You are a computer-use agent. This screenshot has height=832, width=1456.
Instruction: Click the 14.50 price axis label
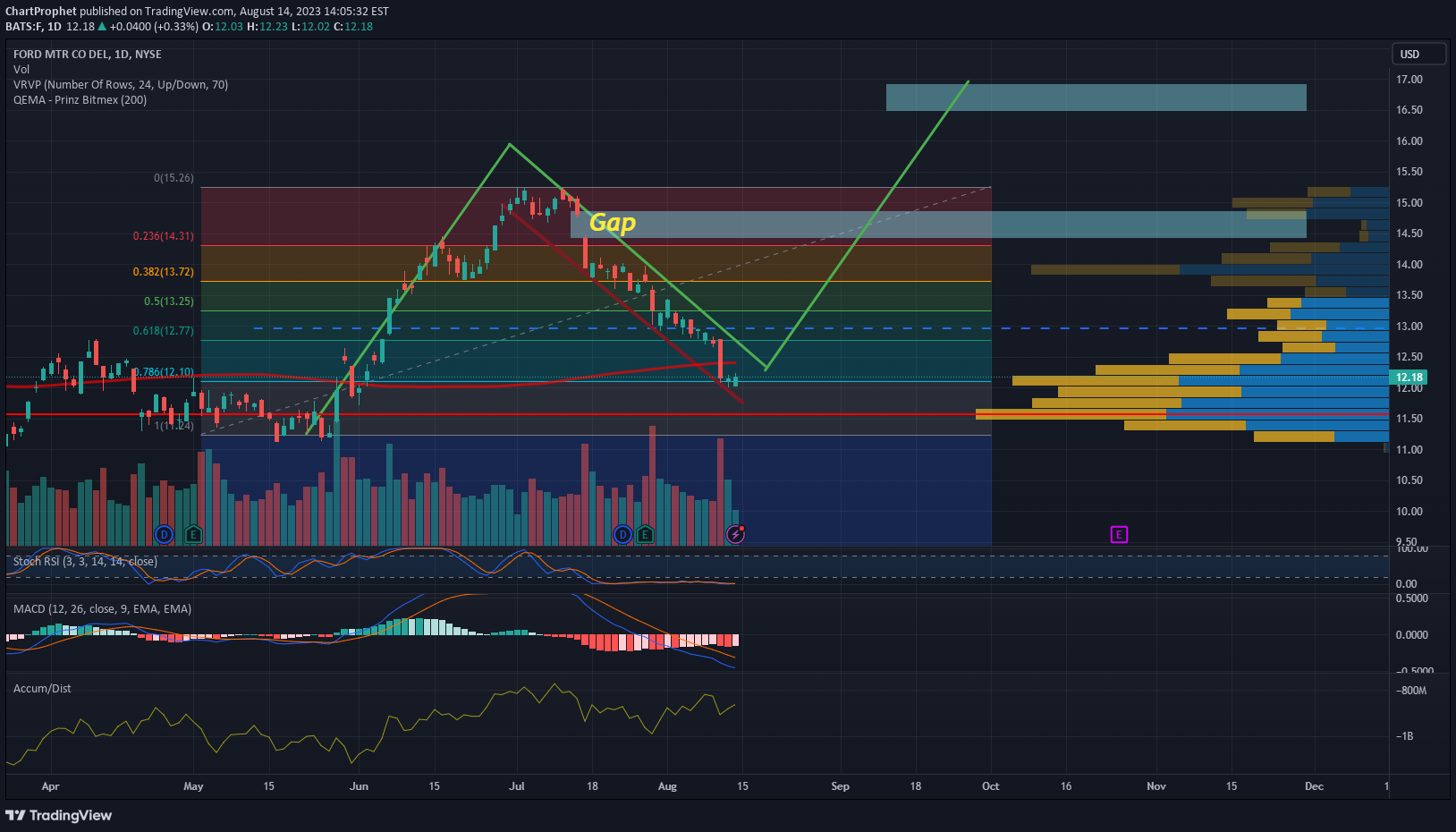(x=1409, y=233)
